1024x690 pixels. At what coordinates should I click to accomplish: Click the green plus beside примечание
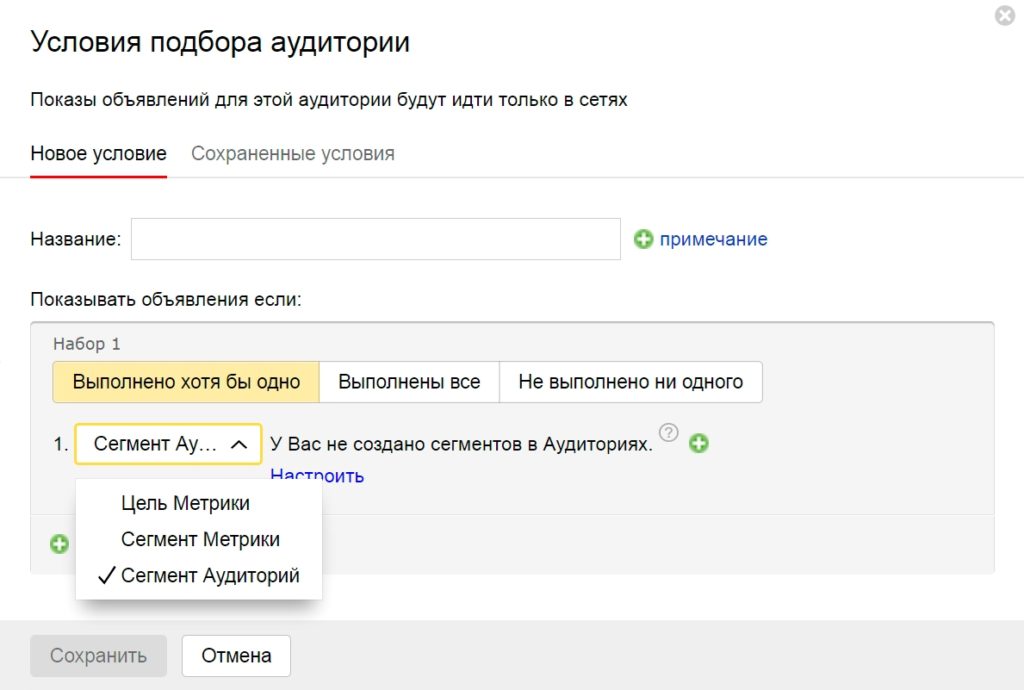644,239
